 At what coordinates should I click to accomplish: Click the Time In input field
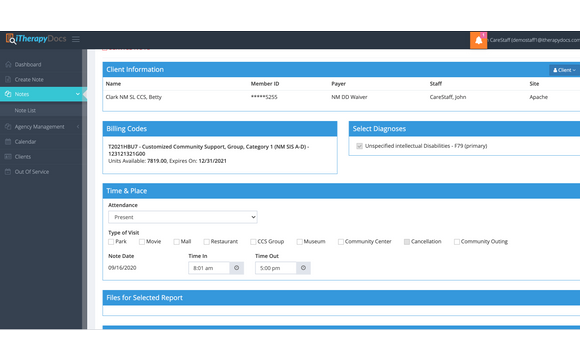(x=209, y=268)
